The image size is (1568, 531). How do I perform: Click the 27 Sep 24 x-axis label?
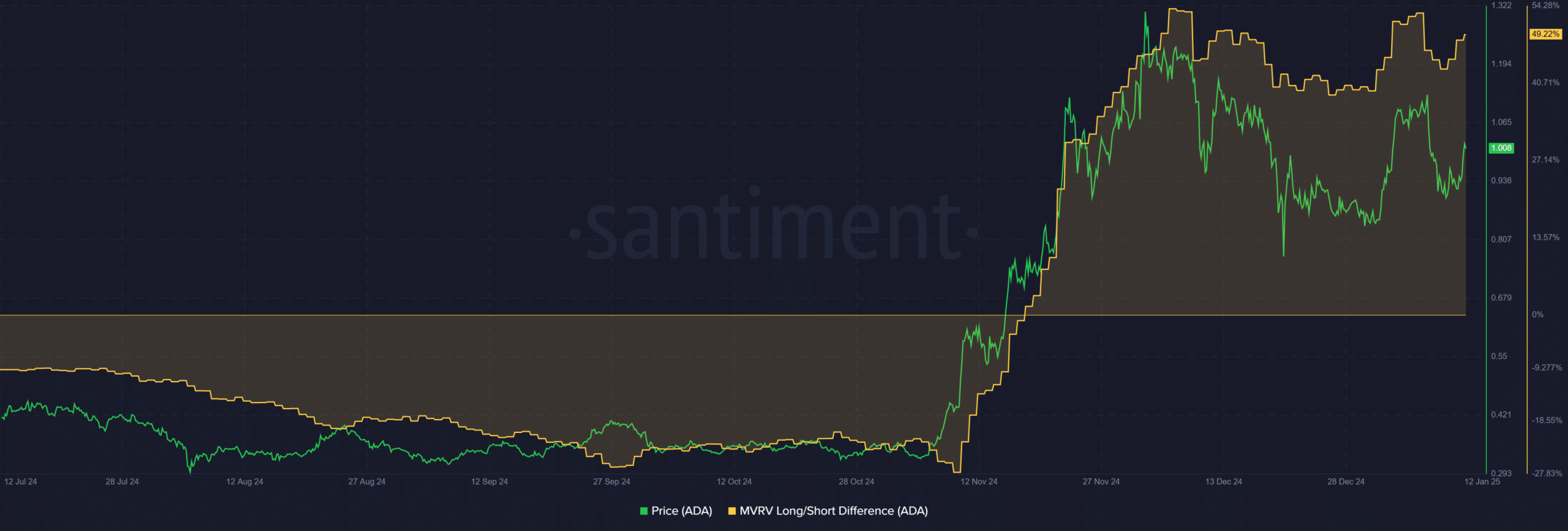click(x=611, y=481)
